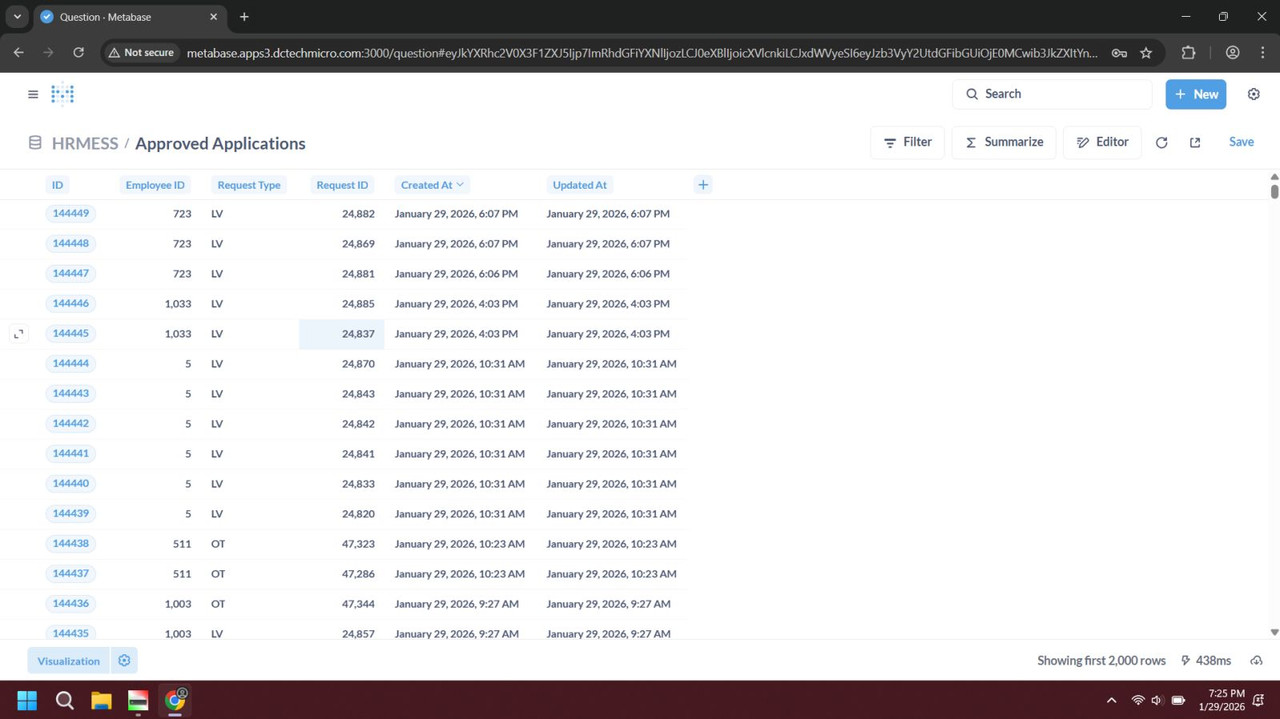The image size is (1280, 719).
Task: Open the tab search dropdown arrow
Action: click(17, 17)
